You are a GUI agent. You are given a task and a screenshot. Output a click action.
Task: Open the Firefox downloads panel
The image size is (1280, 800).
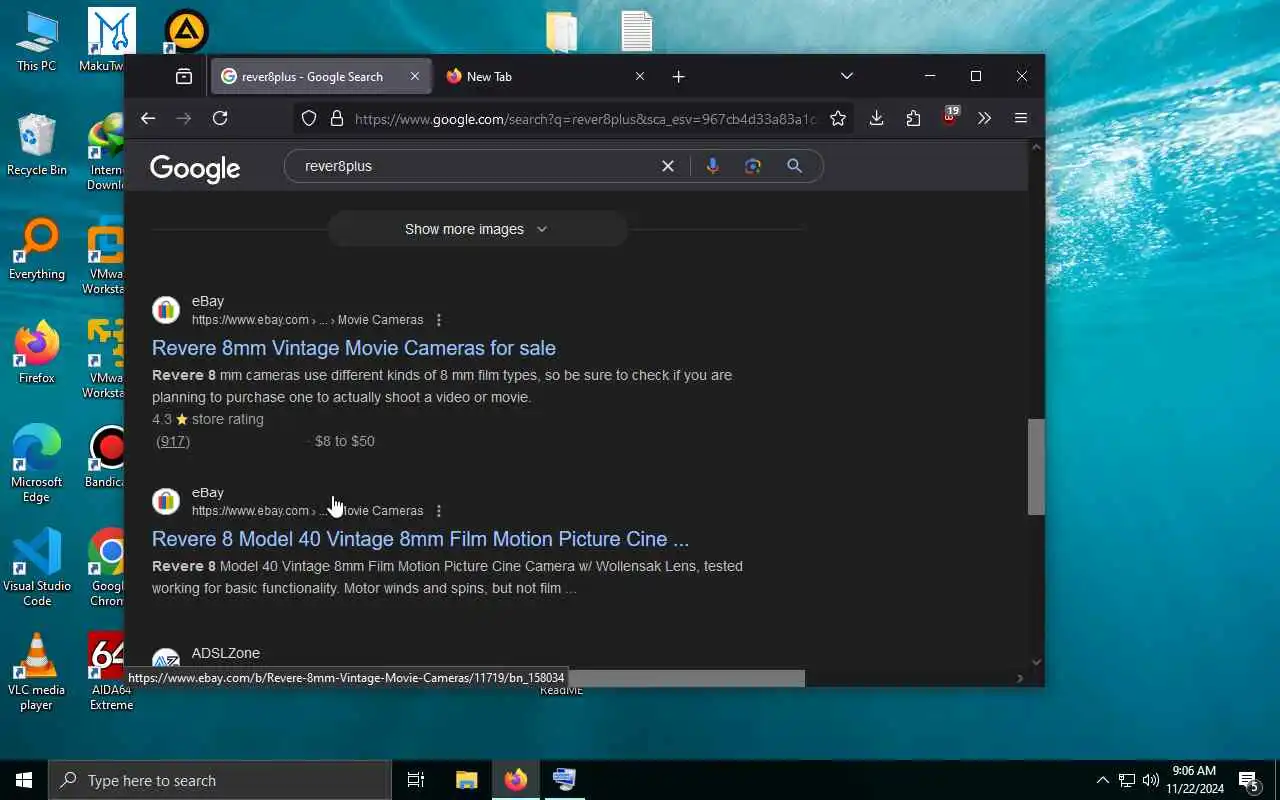(x=876, y=118)
